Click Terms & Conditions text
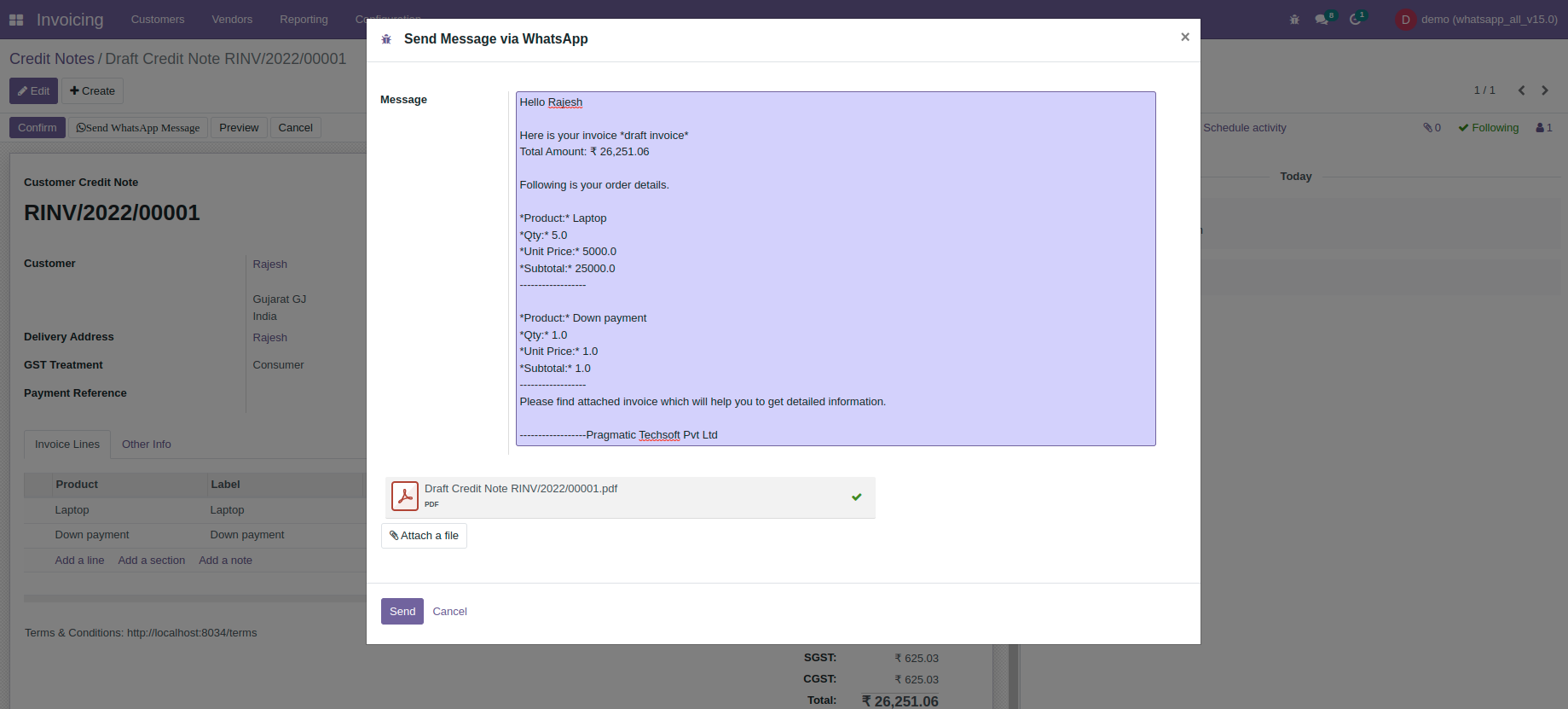Viewport: 1568px width, 709px height. coord(141,633)
